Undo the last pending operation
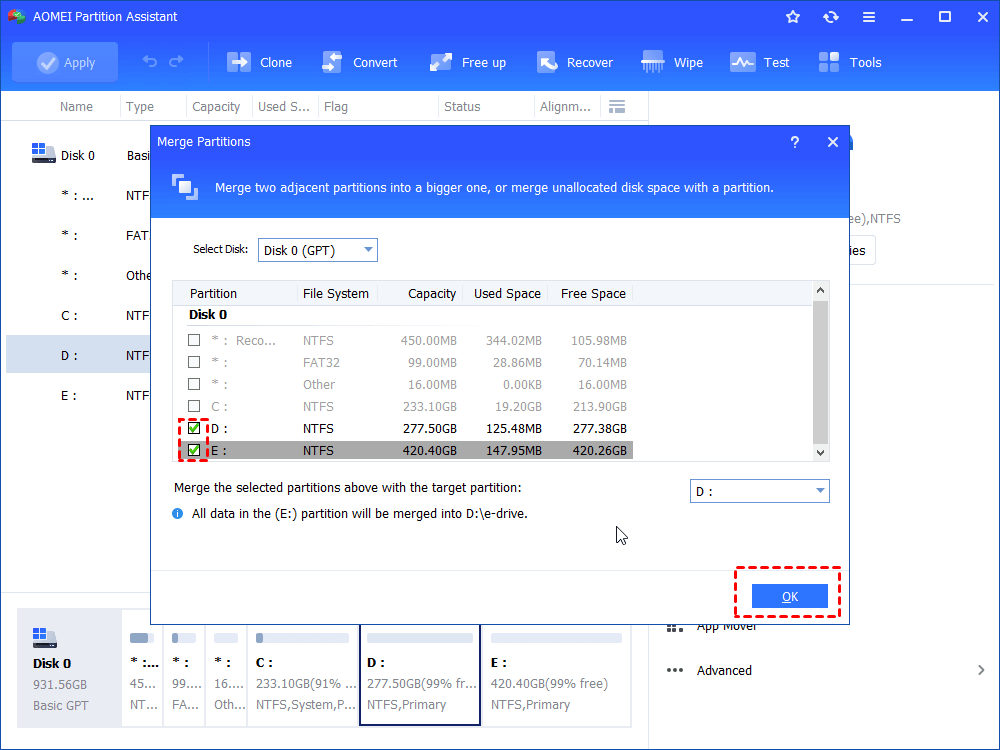Image resolution: width=1000 pixels, height=750 pixels. (150, 62)
